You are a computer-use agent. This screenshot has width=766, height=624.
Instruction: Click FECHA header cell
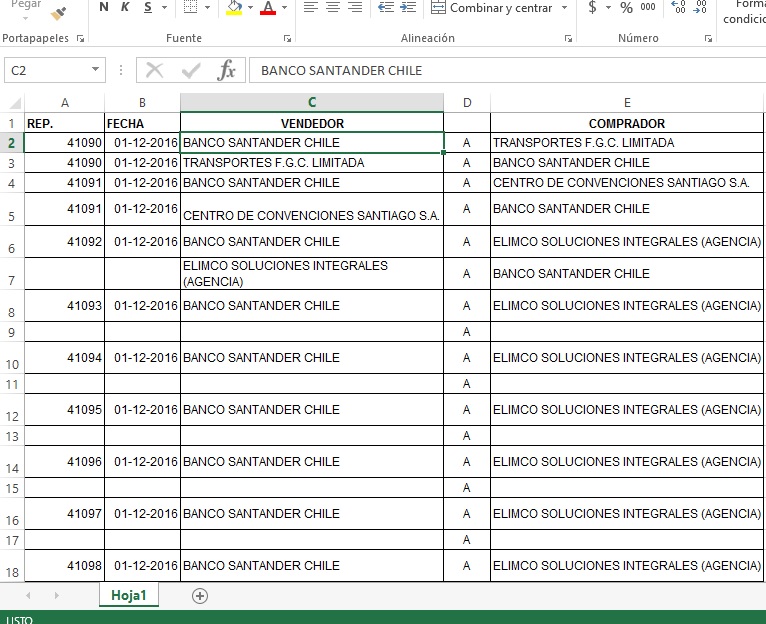[x=142, y=123]
